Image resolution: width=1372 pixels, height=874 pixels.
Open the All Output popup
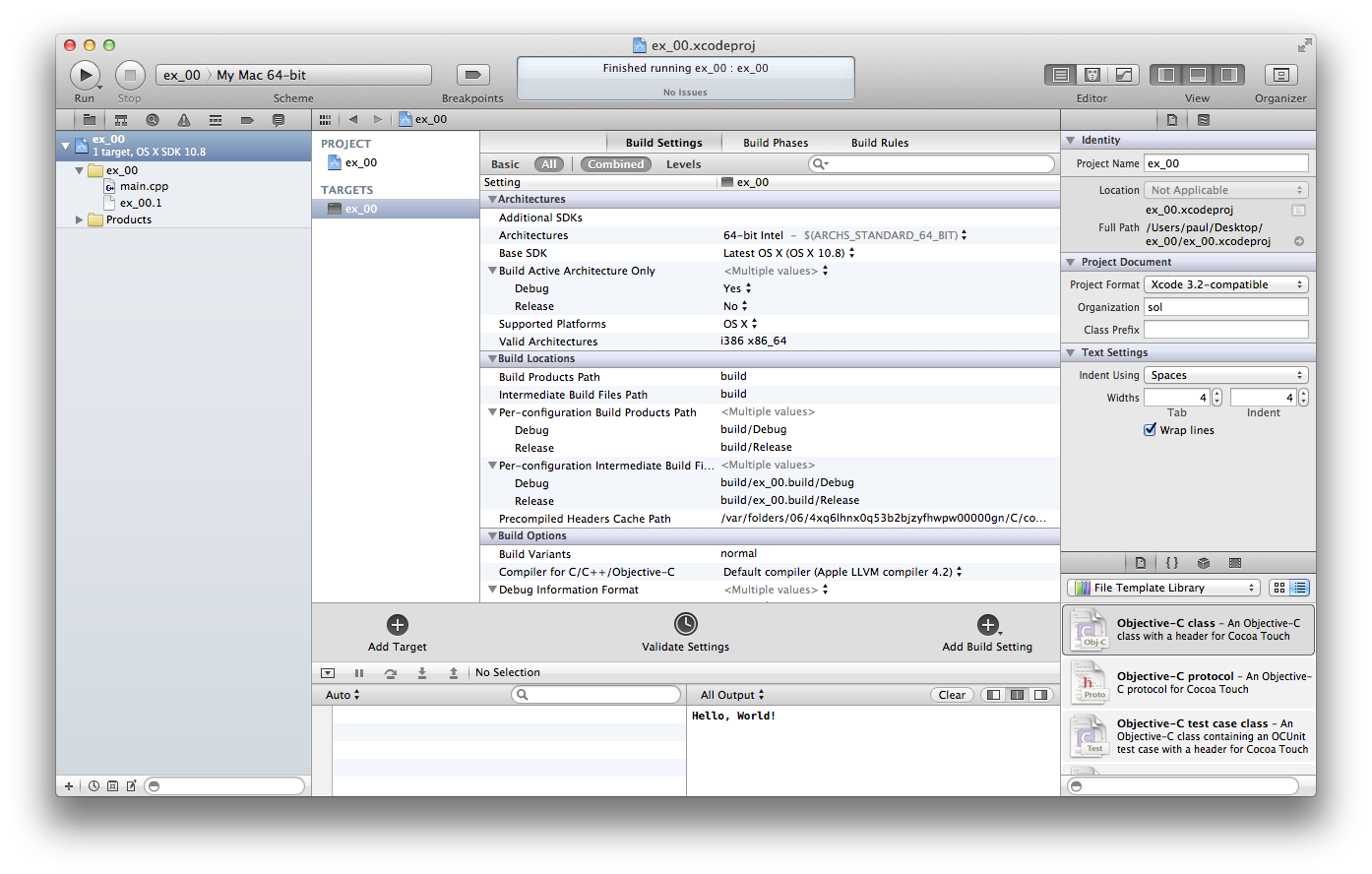(732, 695)
